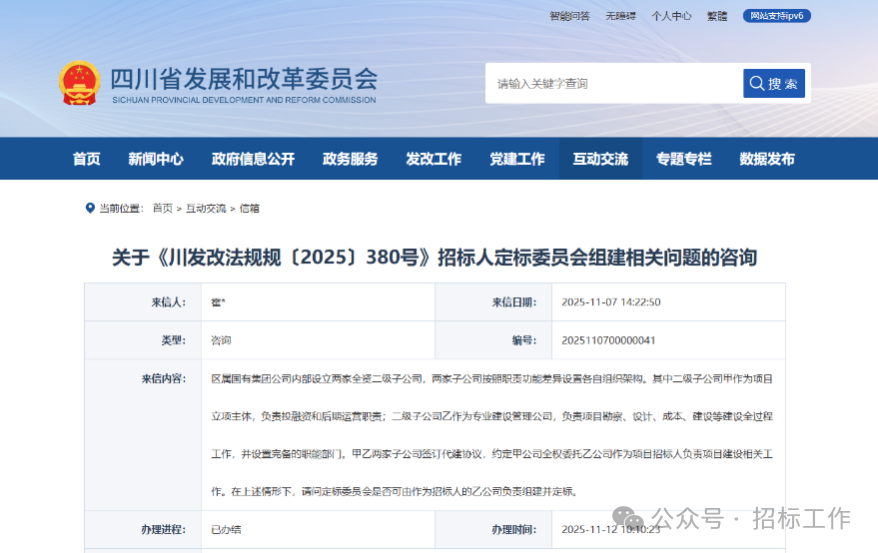Select the 发改工作 navigation tab
Screen dimensions: 878x553
pyautogui.click(x=433, y=159)
